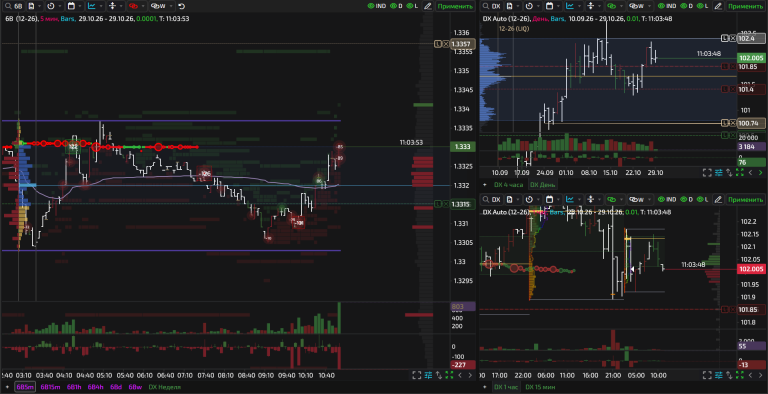
Task: Open the timeframe dropdown arrow in 6B chart toolbar
Action: (60, 6)
